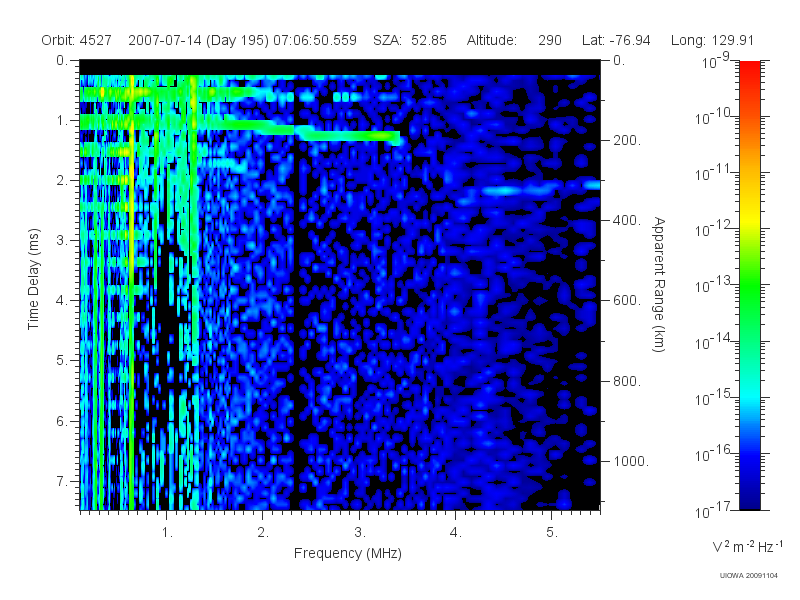
Task: Click the date '2007-07-14 (Day 195)' text
Action: (198, 40)
